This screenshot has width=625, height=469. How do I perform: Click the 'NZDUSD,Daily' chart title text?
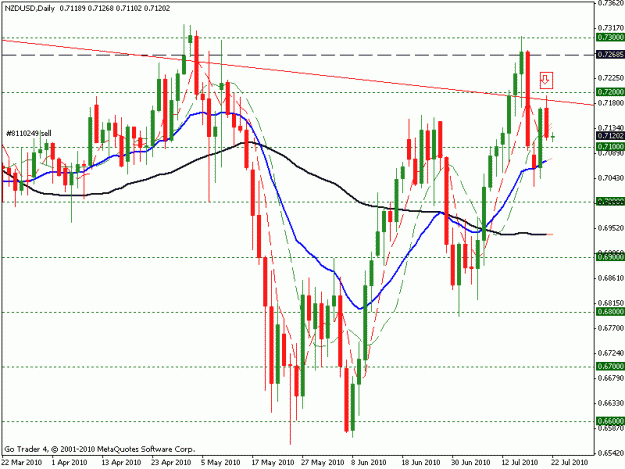31,8
